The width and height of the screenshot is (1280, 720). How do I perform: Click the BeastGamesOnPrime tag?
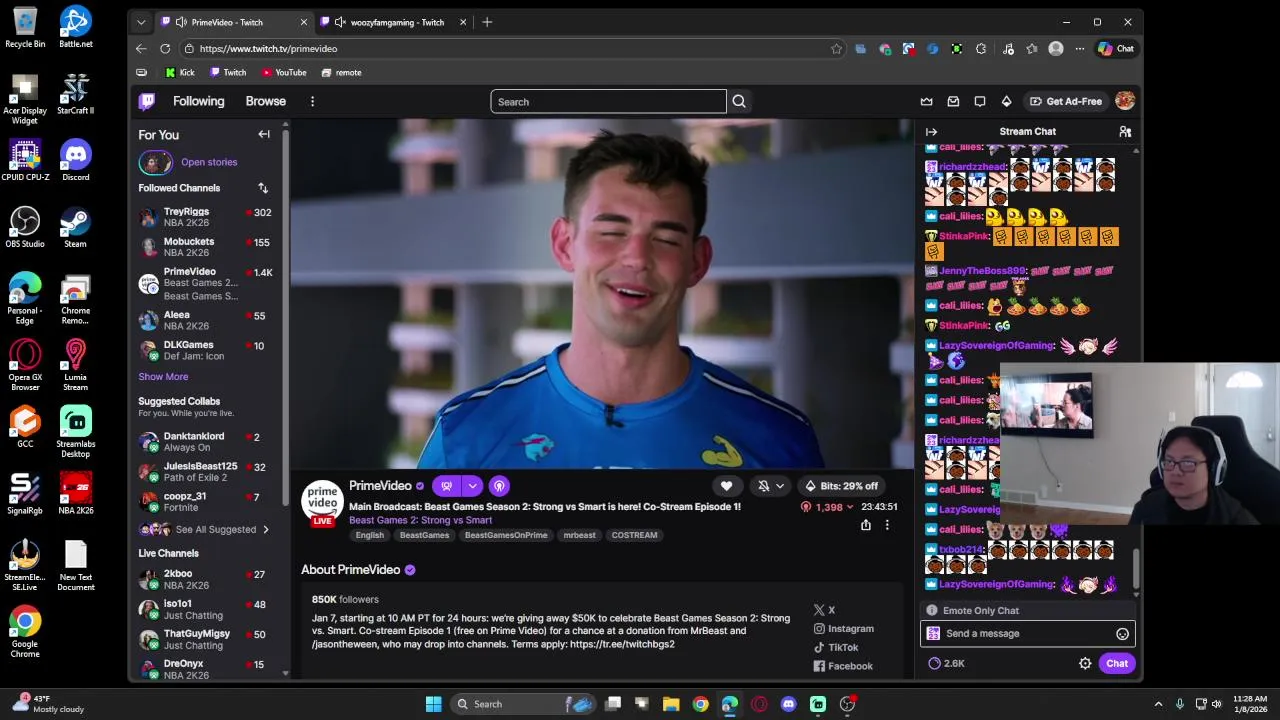[506, 535]
